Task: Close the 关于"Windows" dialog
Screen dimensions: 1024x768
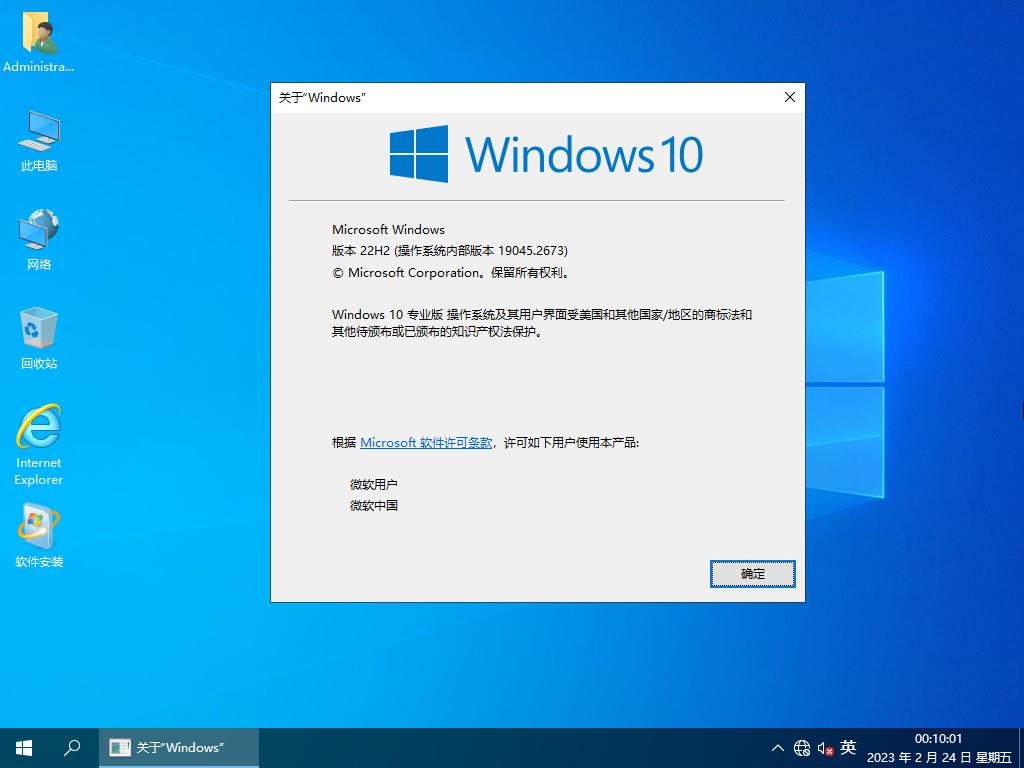Action: (790, 97)
